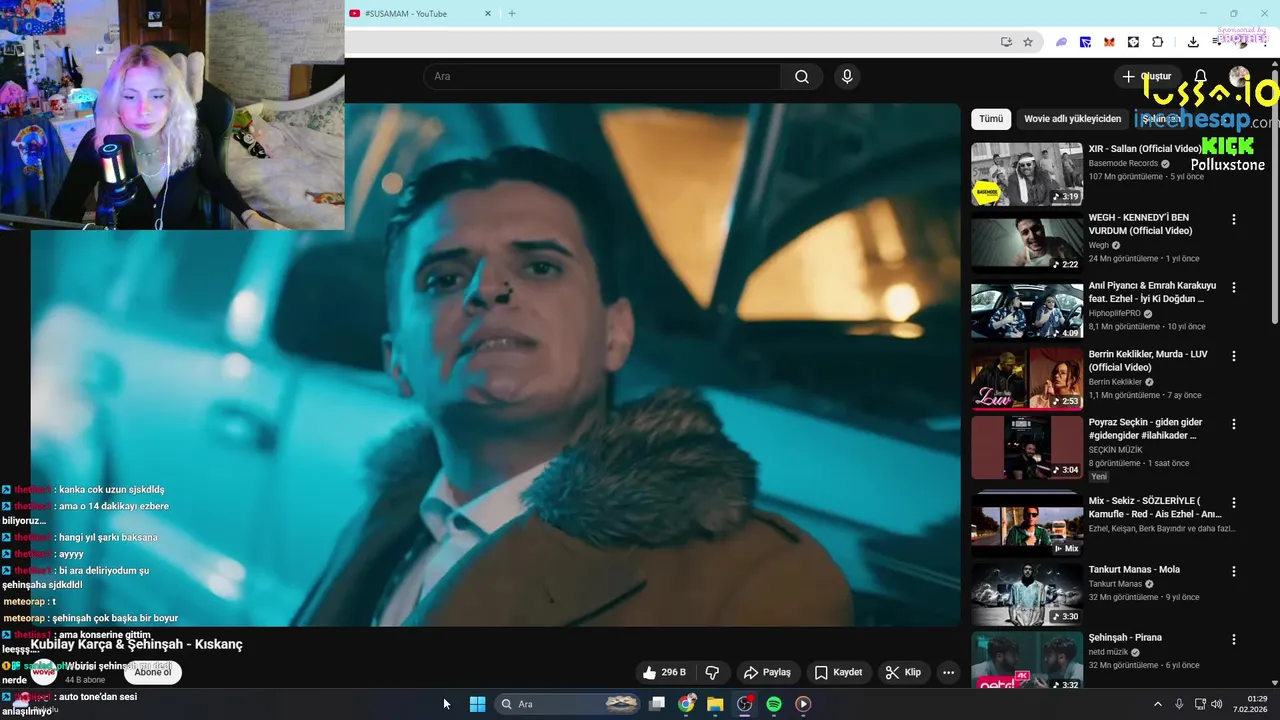
Task: Open options menu for Tankurt Manas video
Action: [x=1233, y=571]
